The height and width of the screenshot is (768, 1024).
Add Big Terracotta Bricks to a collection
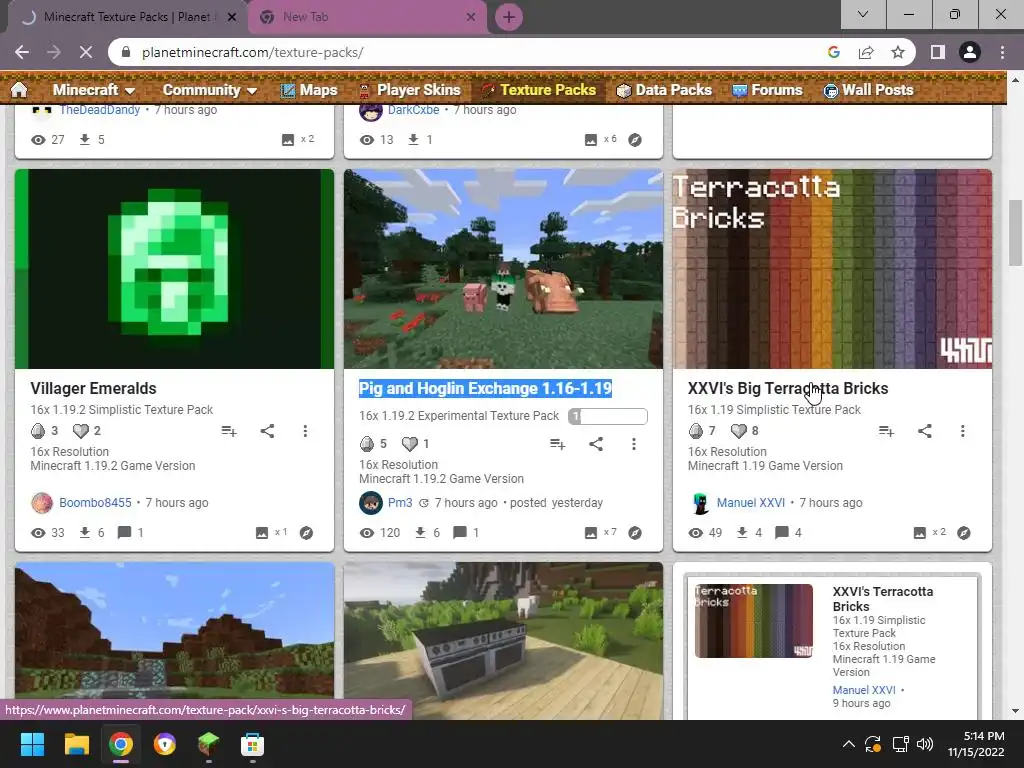pos(886,431)
